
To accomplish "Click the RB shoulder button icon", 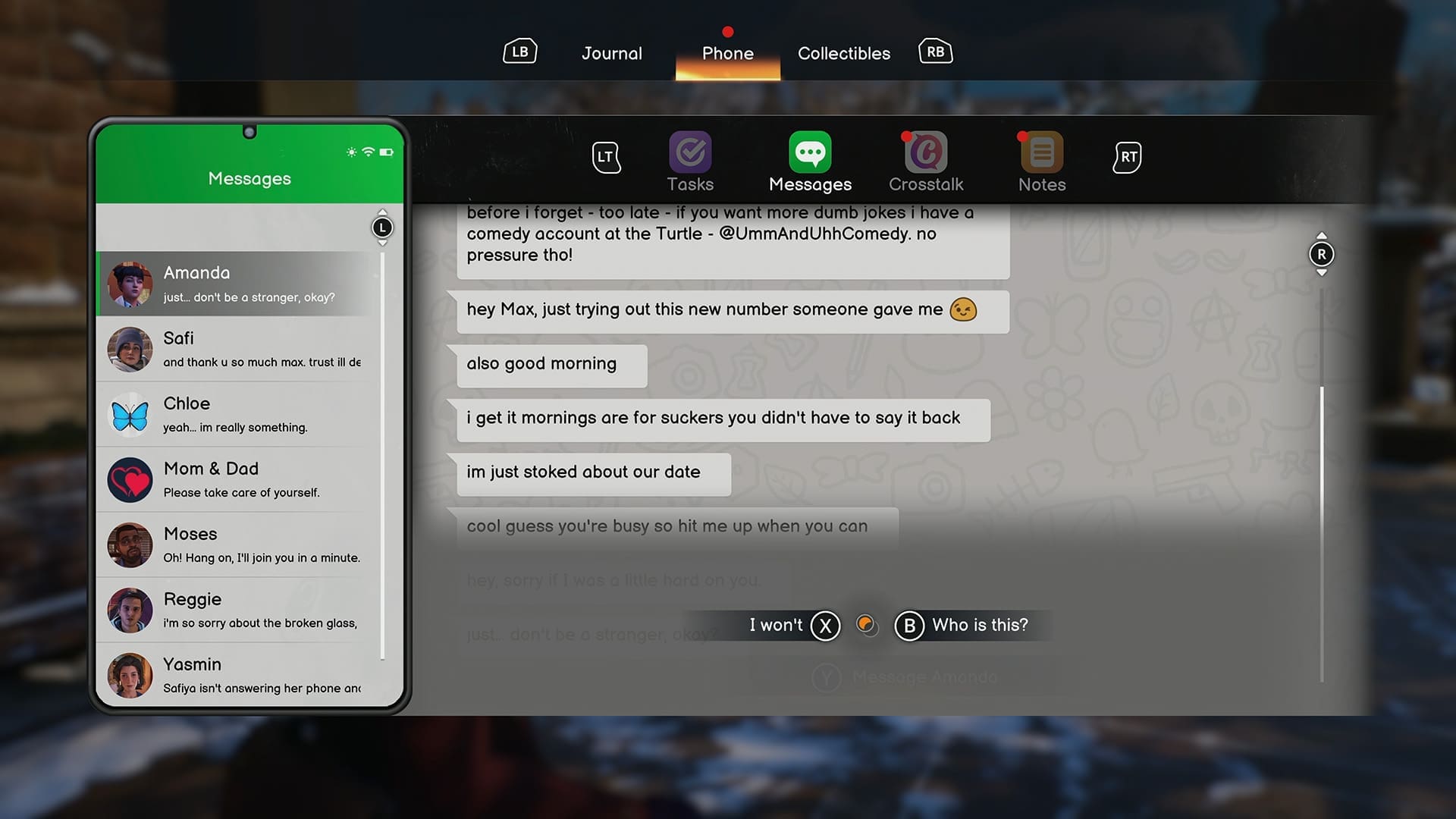I will (x=935, y=50).
